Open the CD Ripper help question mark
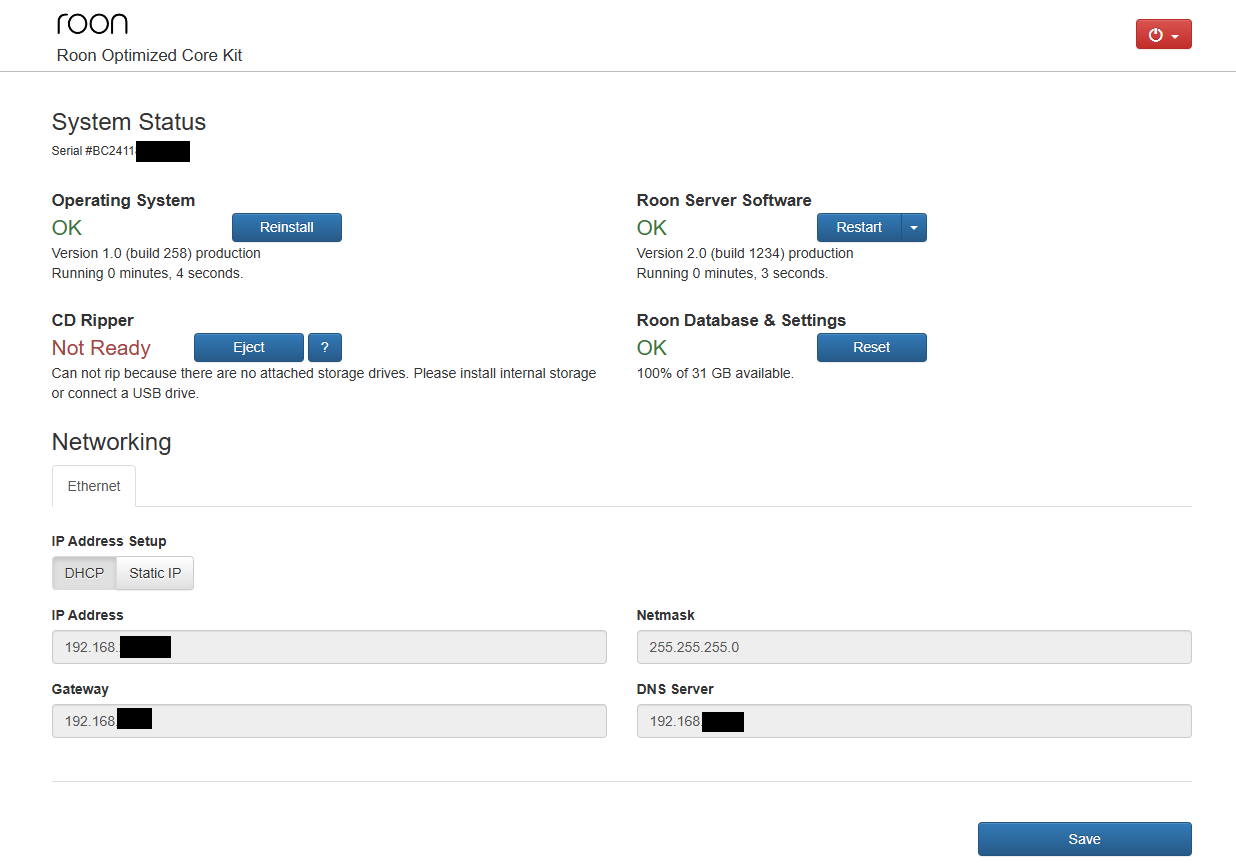This screenshot has height=868, width=1236. [325, 347]
